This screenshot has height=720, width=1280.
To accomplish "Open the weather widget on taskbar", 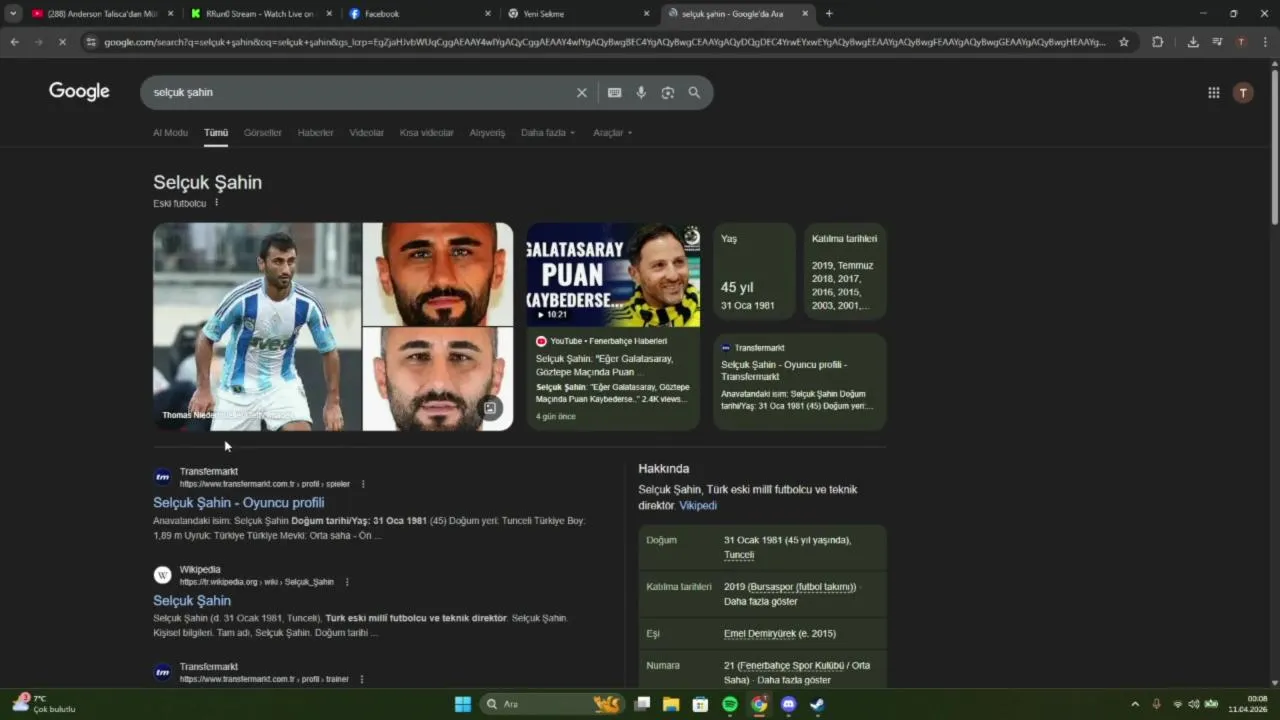I will [43, 704].
